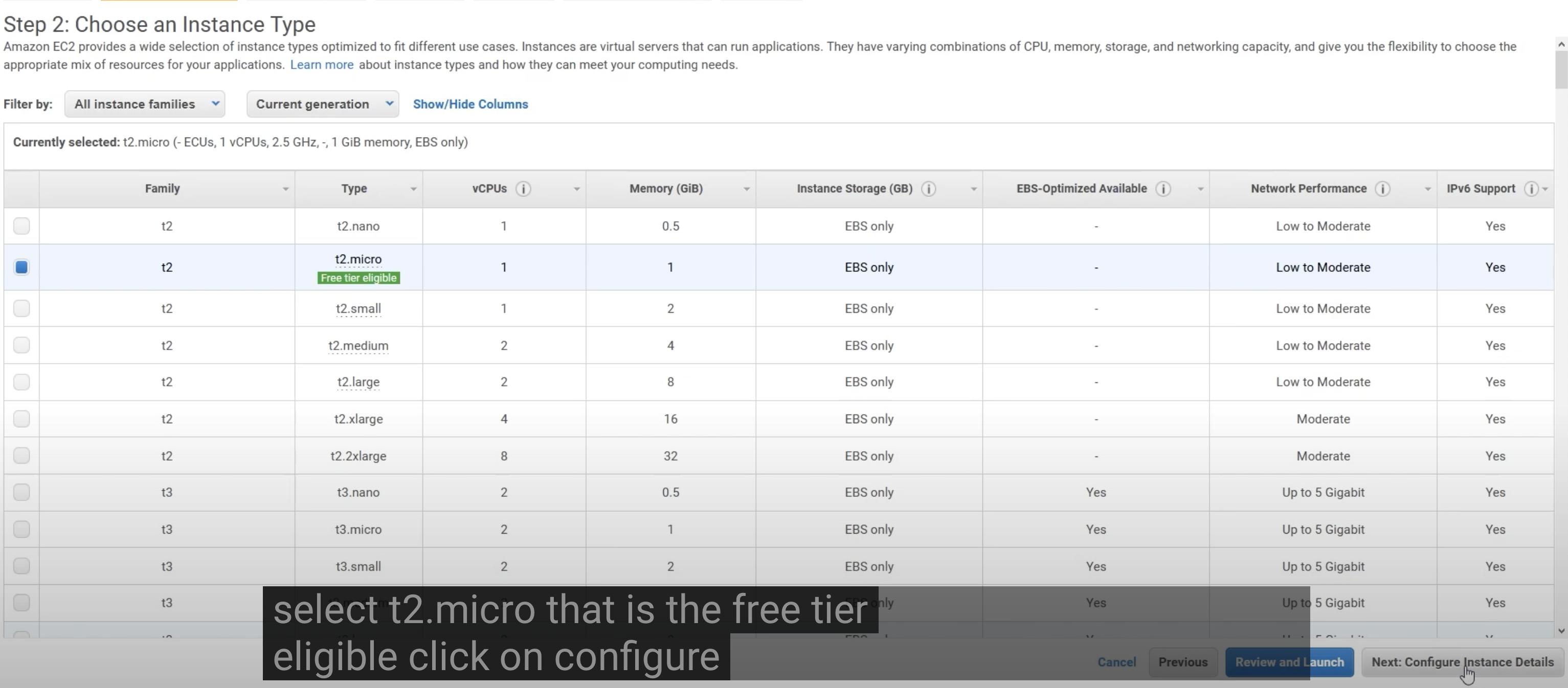The image size is (1568, 688).
Task: Select the t3.nano row checkbox
Action: point(21,492)
